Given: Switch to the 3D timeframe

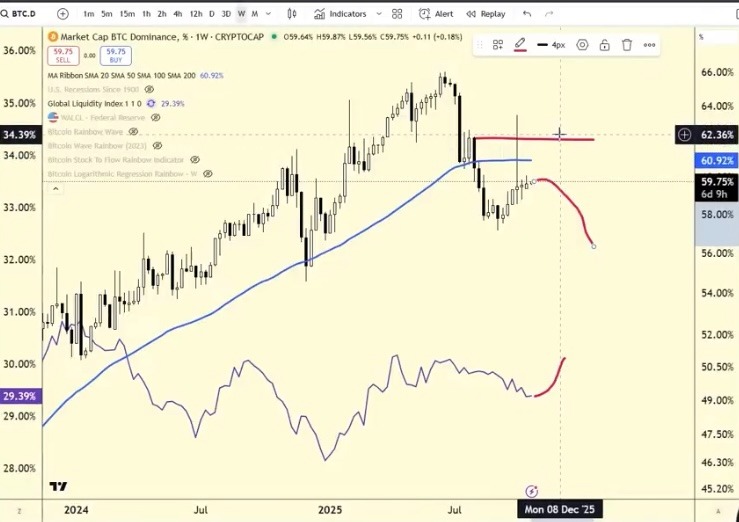Looking at the screenshot, I should coord(226,14).
